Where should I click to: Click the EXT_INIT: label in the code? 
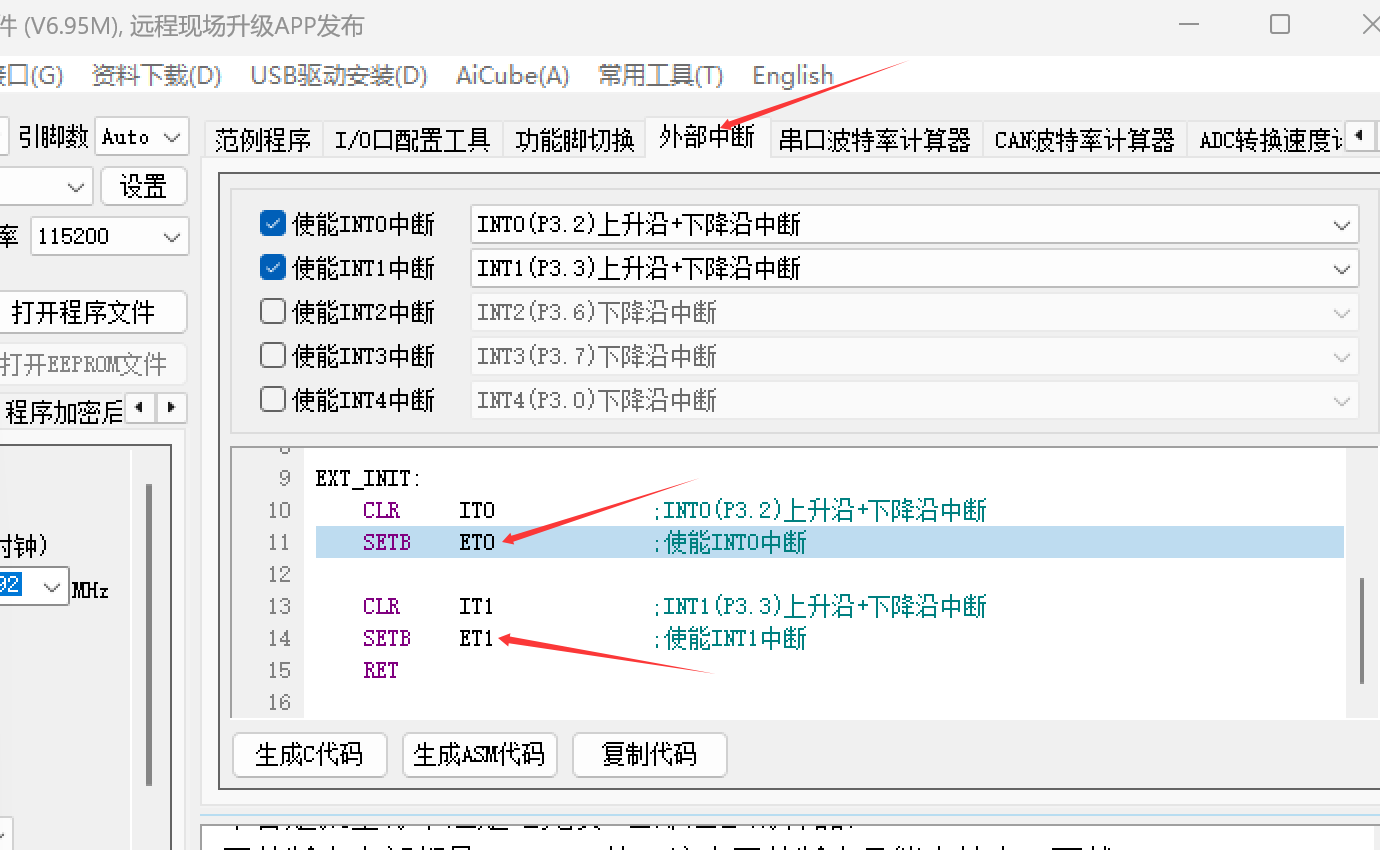368,479
